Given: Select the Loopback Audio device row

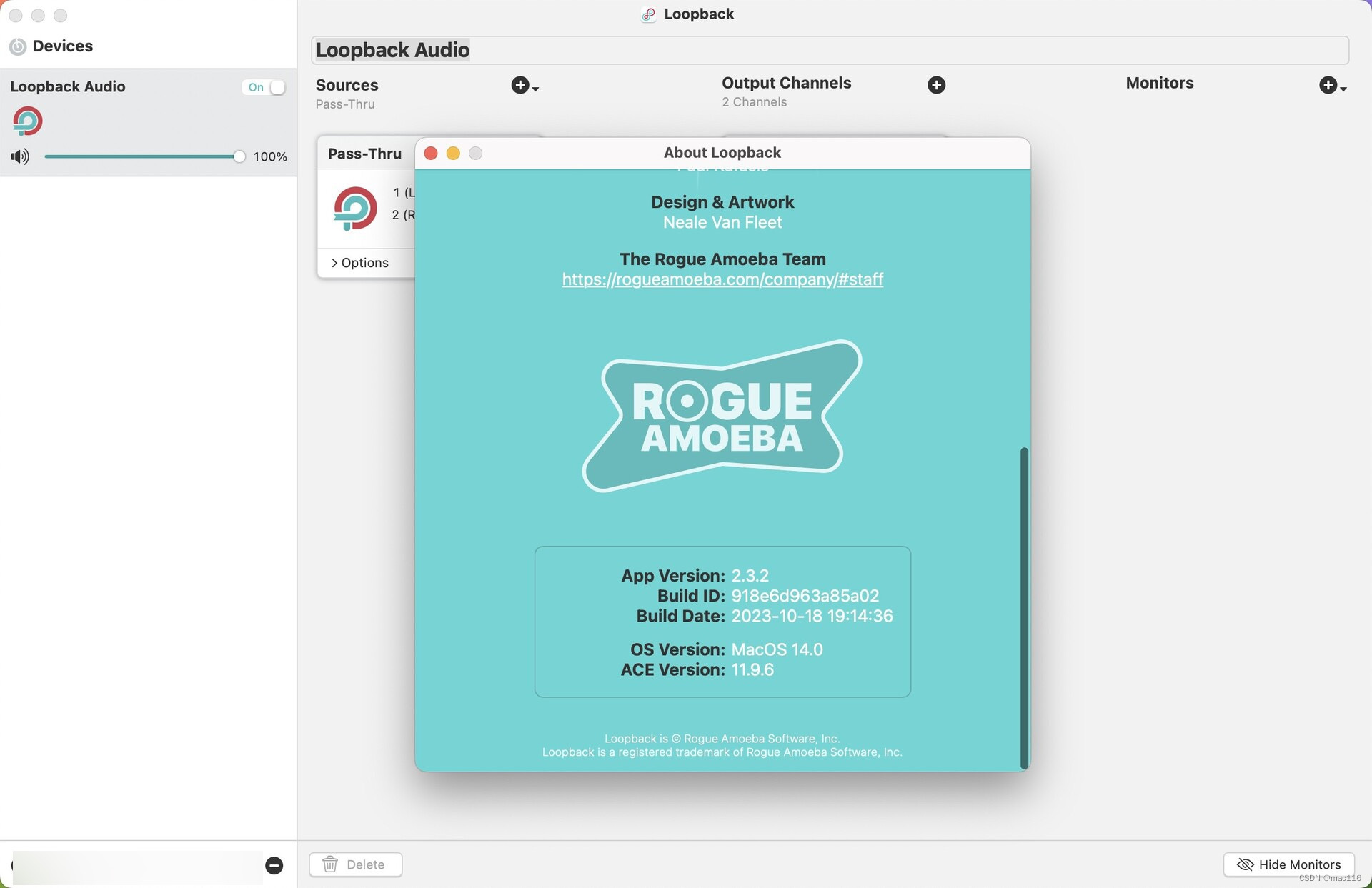Looking at the screenshot, I should [x=148, y=122].
